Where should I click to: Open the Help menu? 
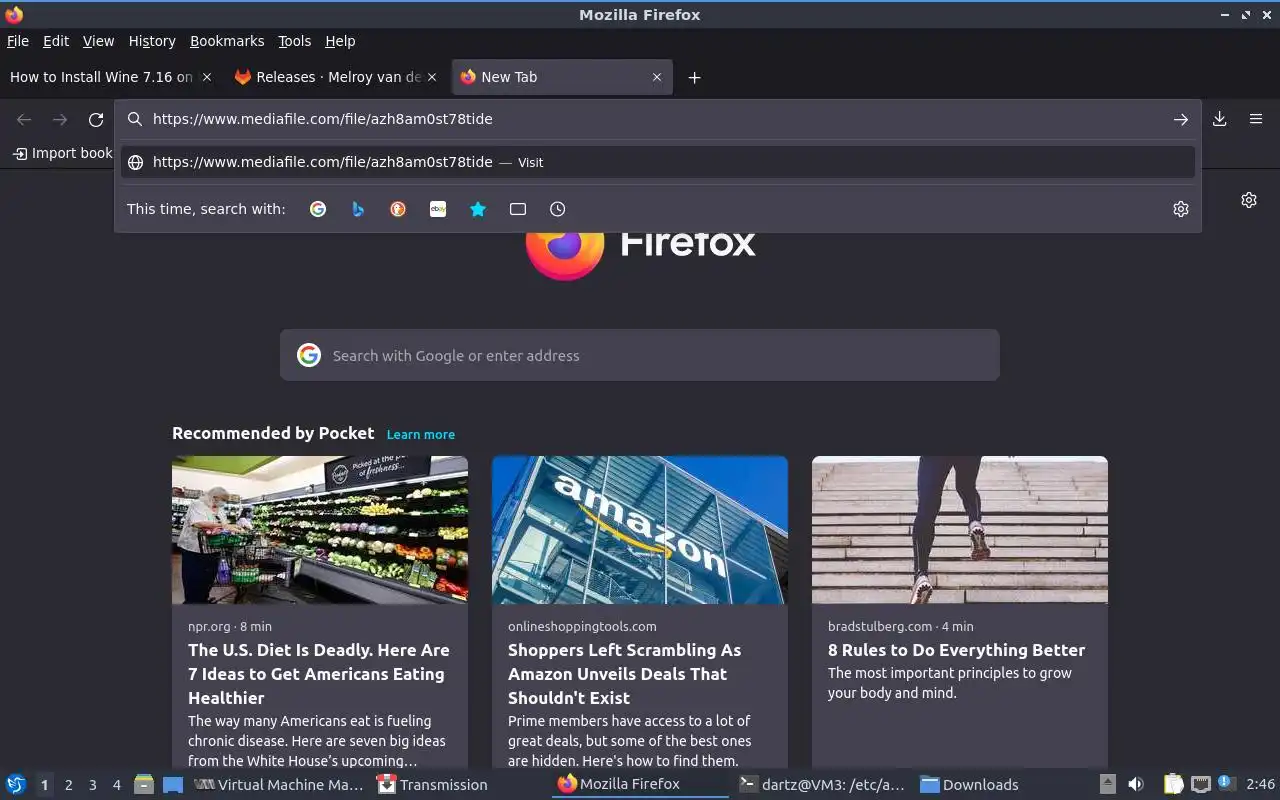point(340,41)
